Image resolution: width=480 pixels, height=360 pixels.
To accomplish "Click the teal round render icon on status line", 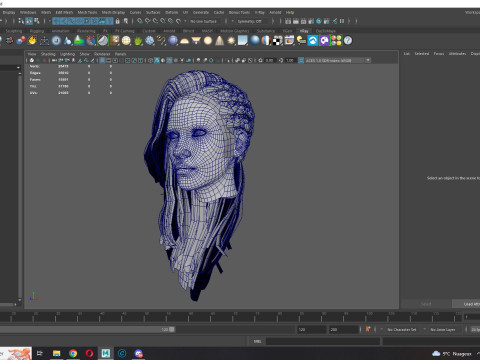I will click(x=319, y=21).
